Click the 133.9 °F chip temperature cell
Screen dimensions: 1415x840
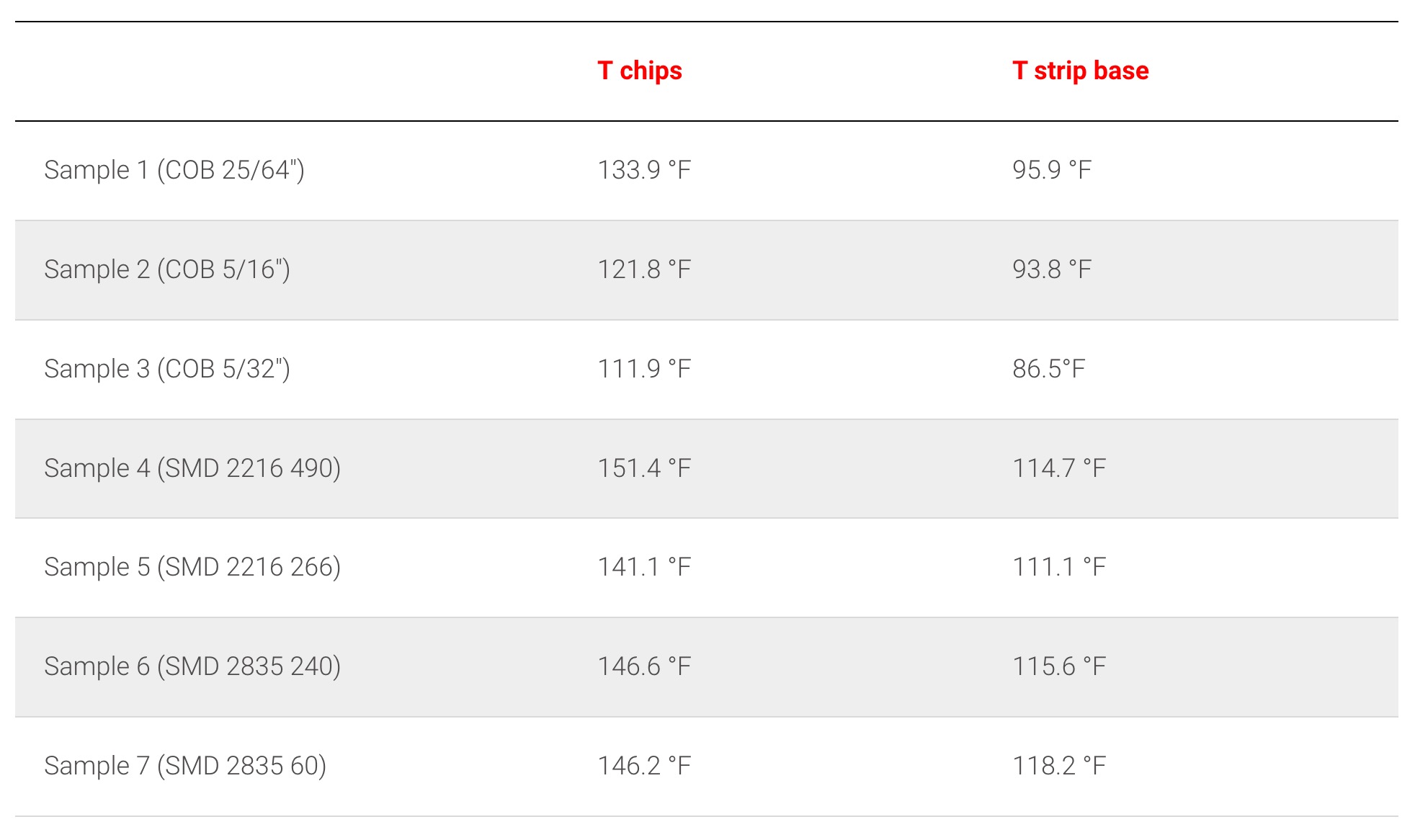(644, 170)
